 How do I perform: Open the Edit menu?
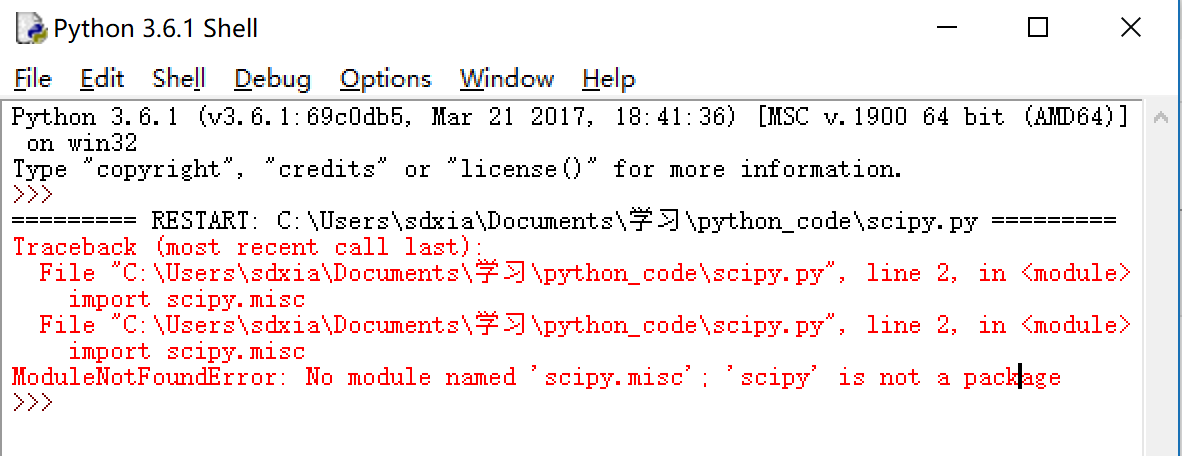click(102, 79)
